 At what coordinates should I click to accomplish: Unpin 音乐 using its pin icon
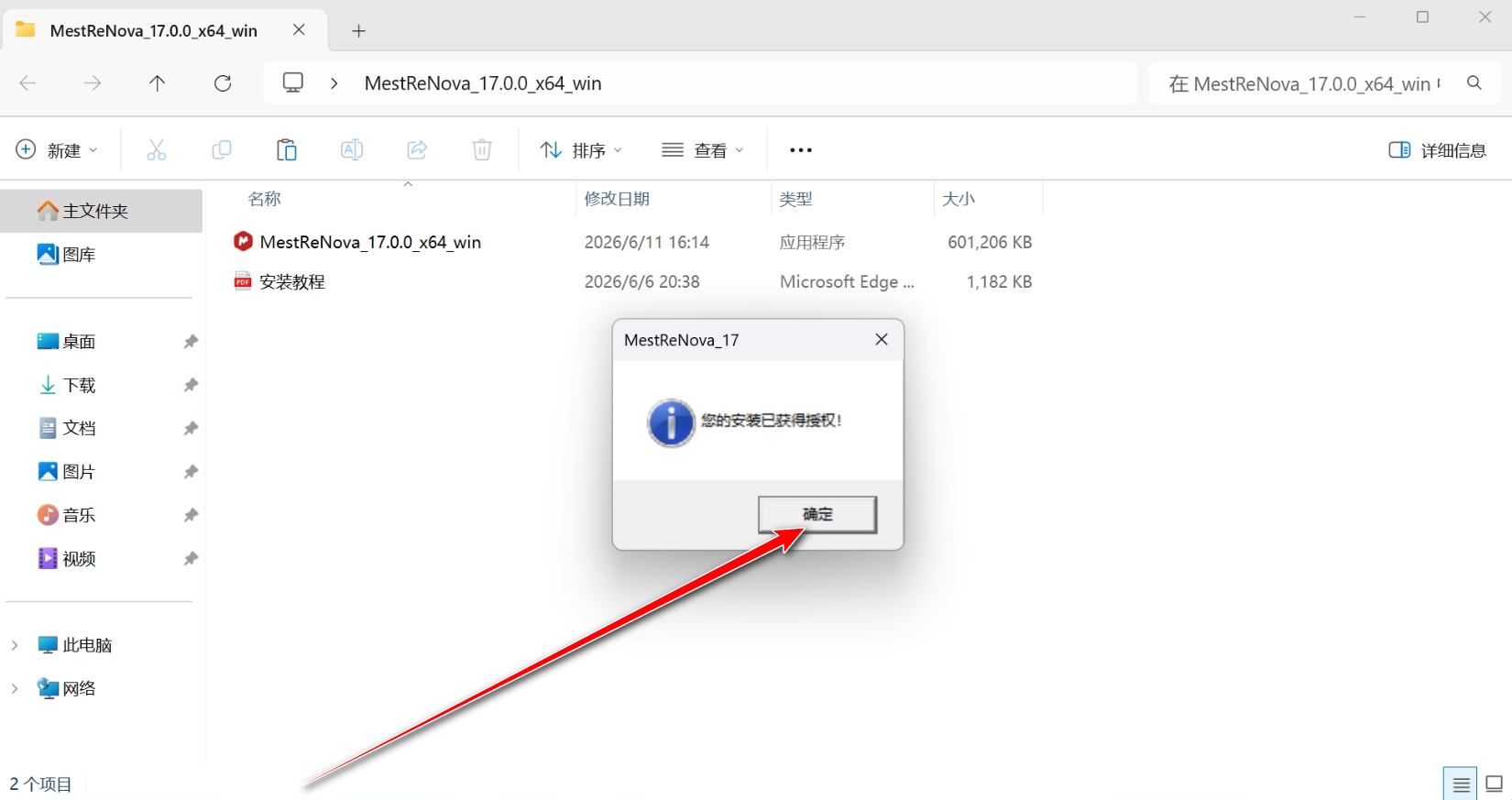(x=191, y=515)
